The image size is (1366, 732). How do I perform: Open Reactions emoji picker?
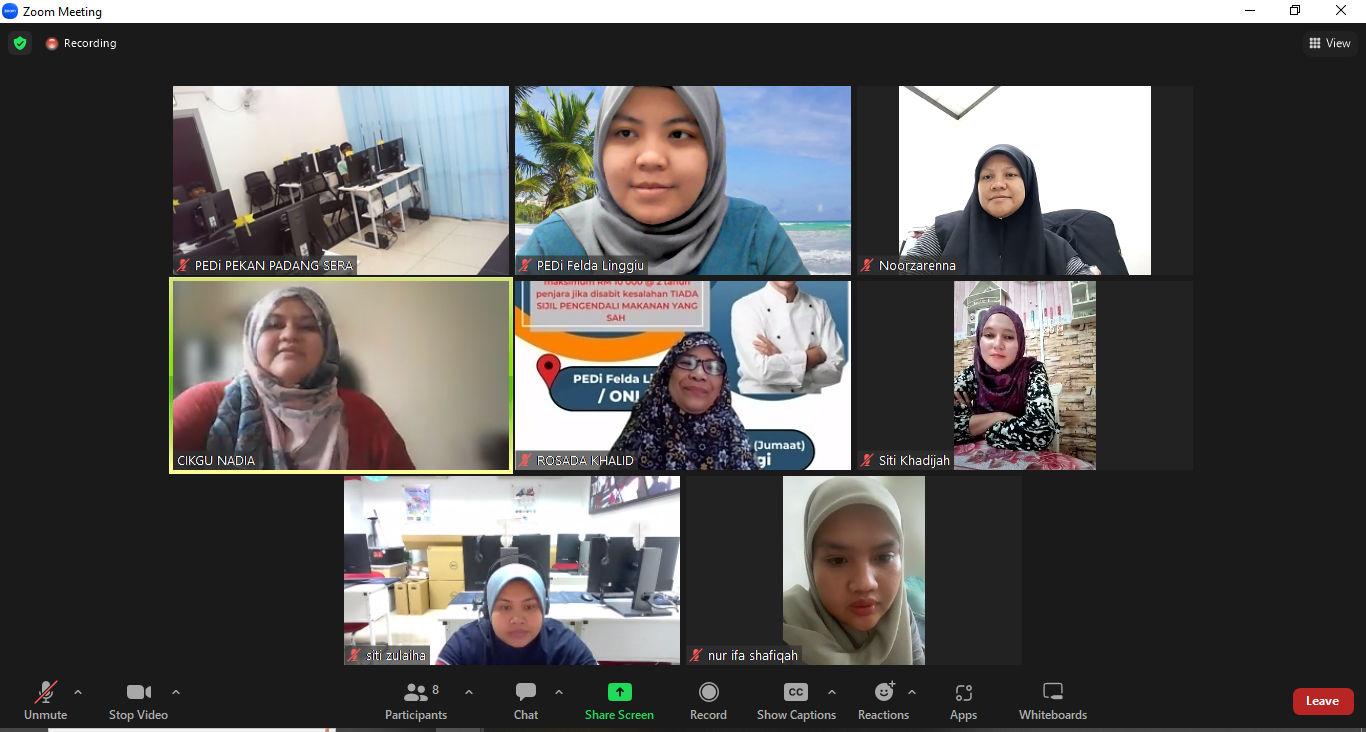click(x=884, y=693)
